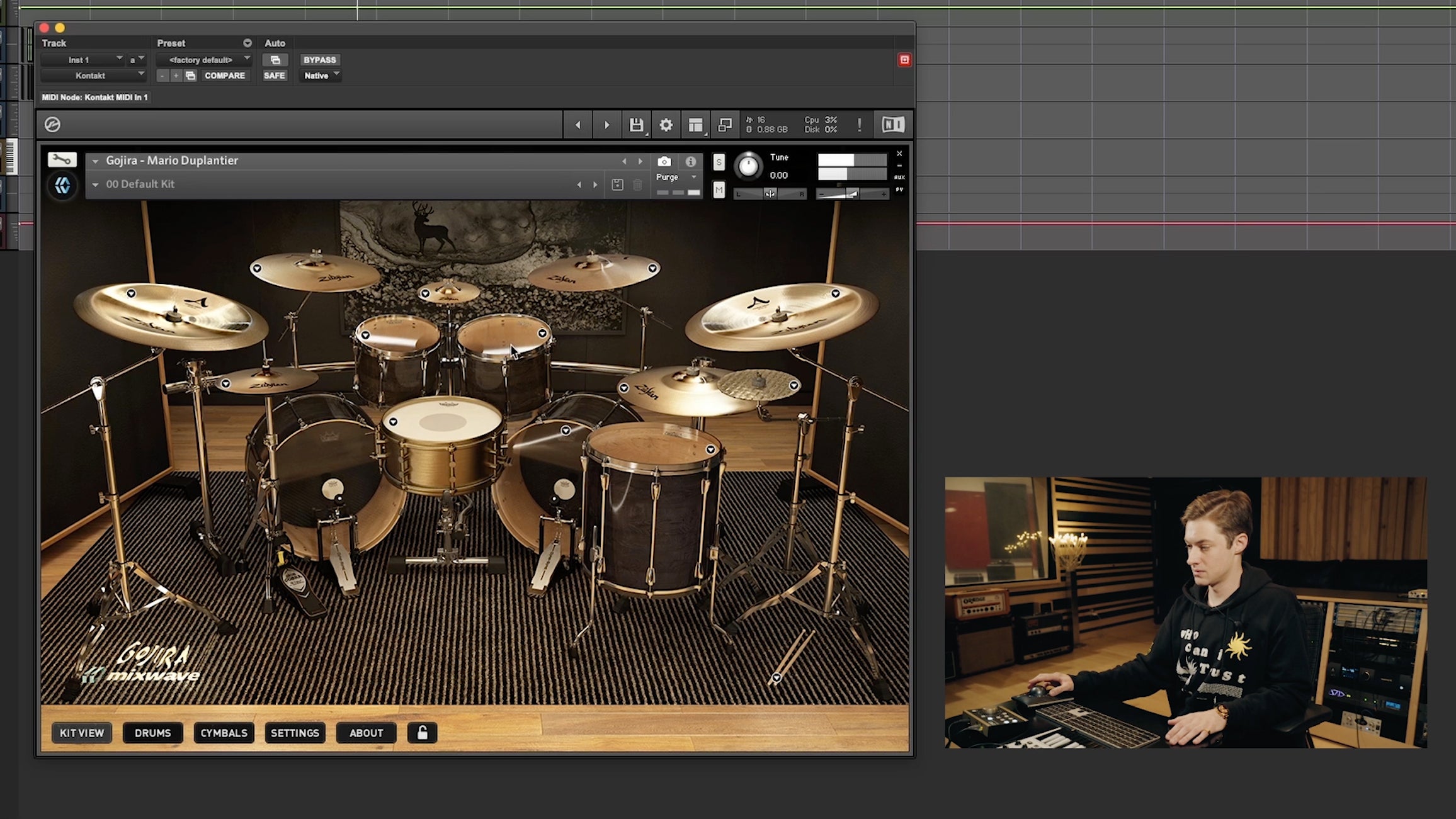Click the workspace layout panel icon
Screen dimensions: 1456x819
click(695, 125)
